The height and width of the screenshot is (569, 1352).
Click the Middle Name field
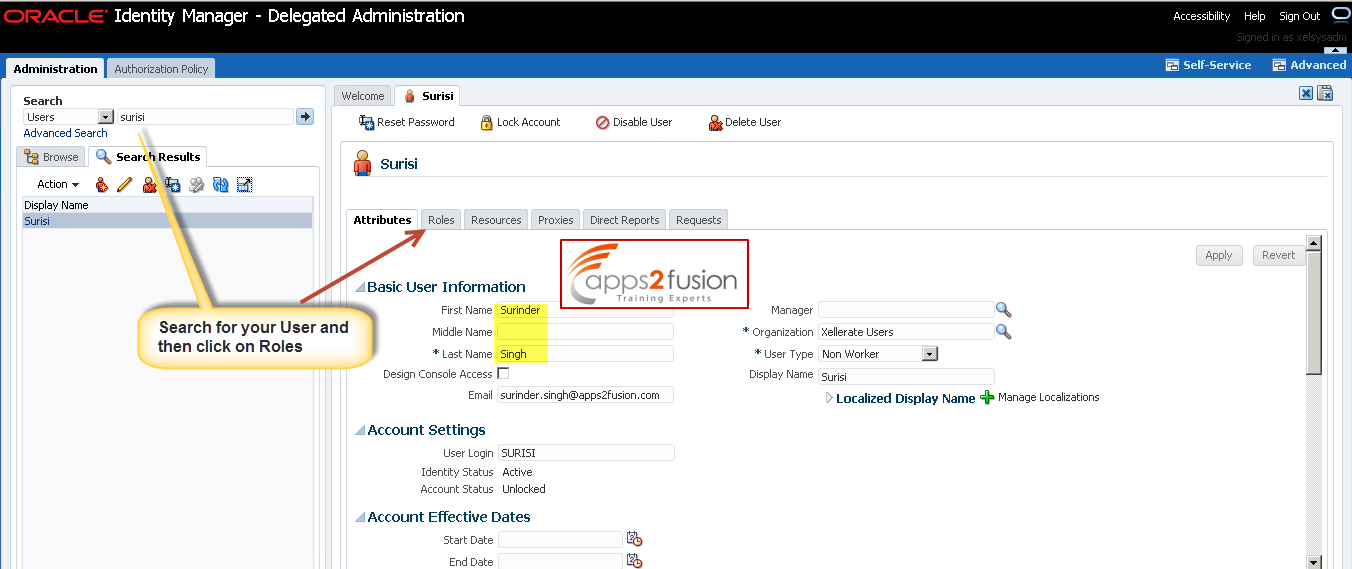click(x=585, y=332)
